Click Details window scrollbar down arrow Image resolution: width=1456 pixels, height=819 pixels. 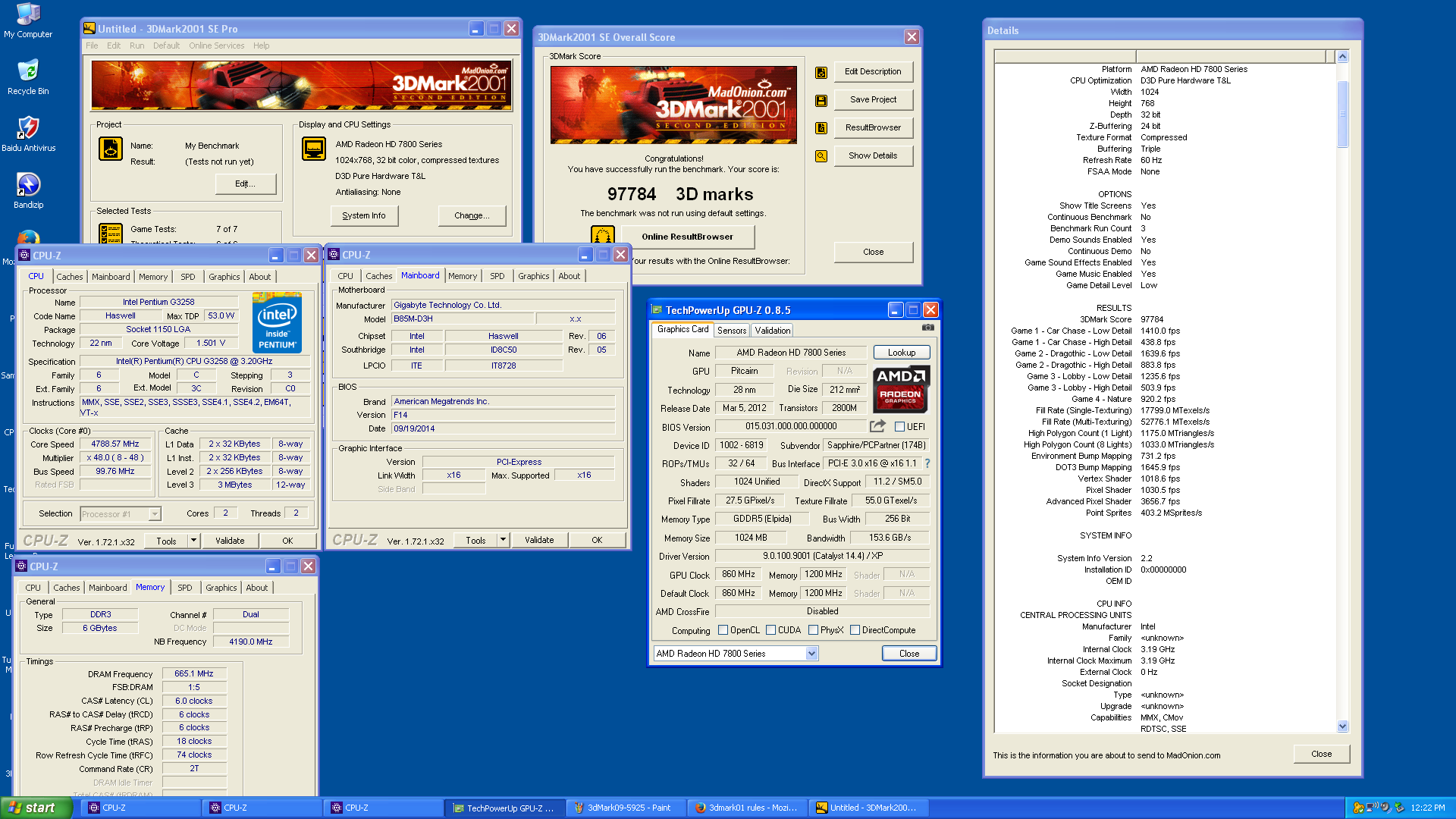tap(1342, 726)
